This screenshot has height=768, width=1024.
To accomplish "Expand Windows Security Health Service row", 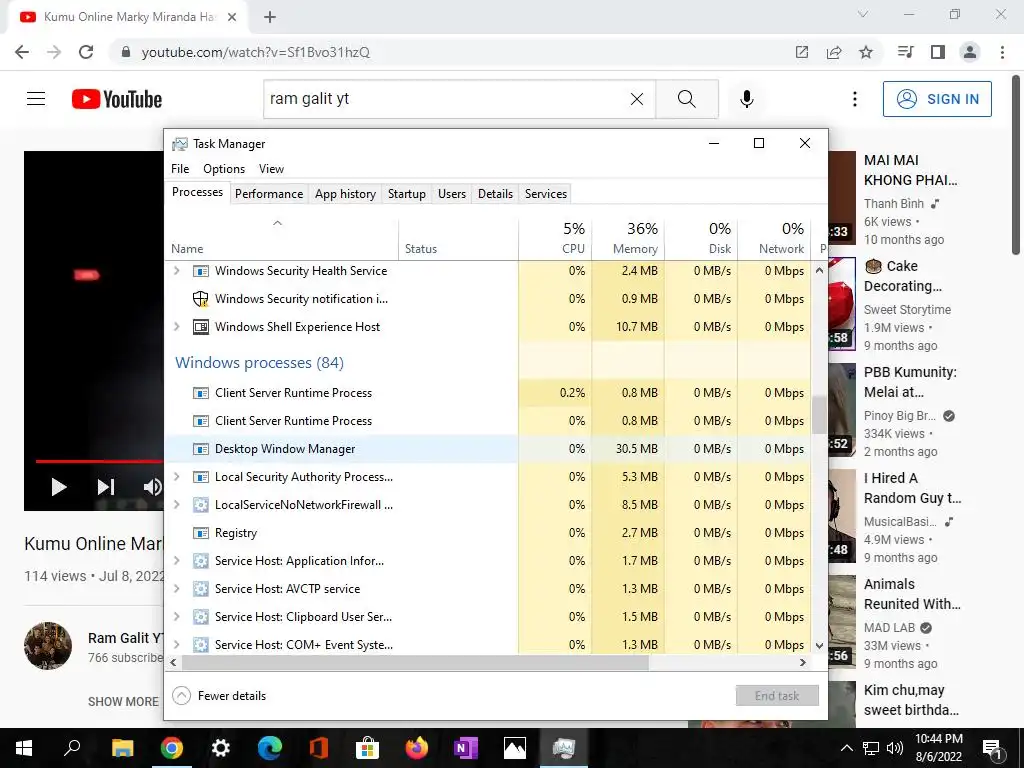I will click(176, 270).
